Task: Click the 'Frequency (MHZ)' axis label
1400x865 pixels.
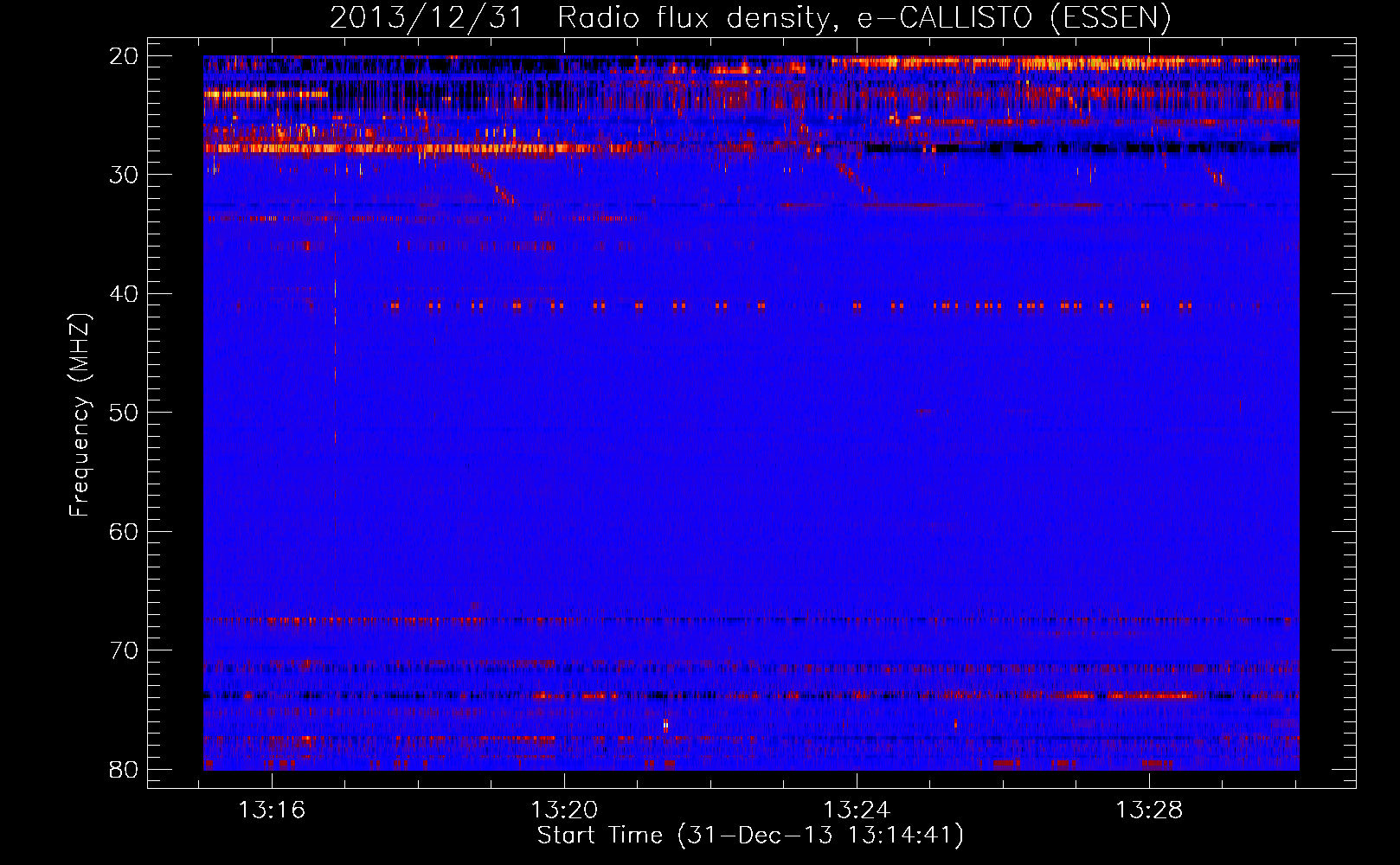Action: pyautogui.click(x=79, y=415)
